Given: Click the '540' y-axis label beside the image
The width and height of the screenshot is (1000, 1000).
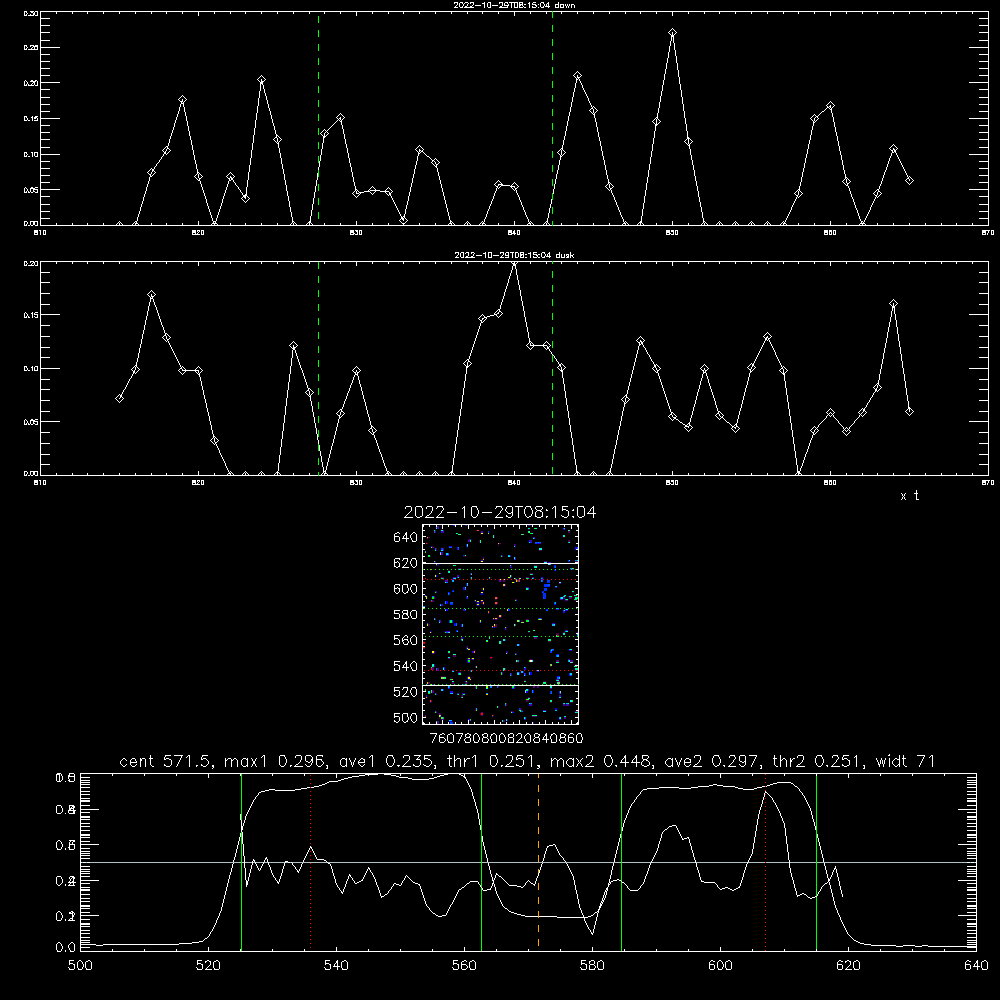Looking at the screenshot, I should 406,666.
